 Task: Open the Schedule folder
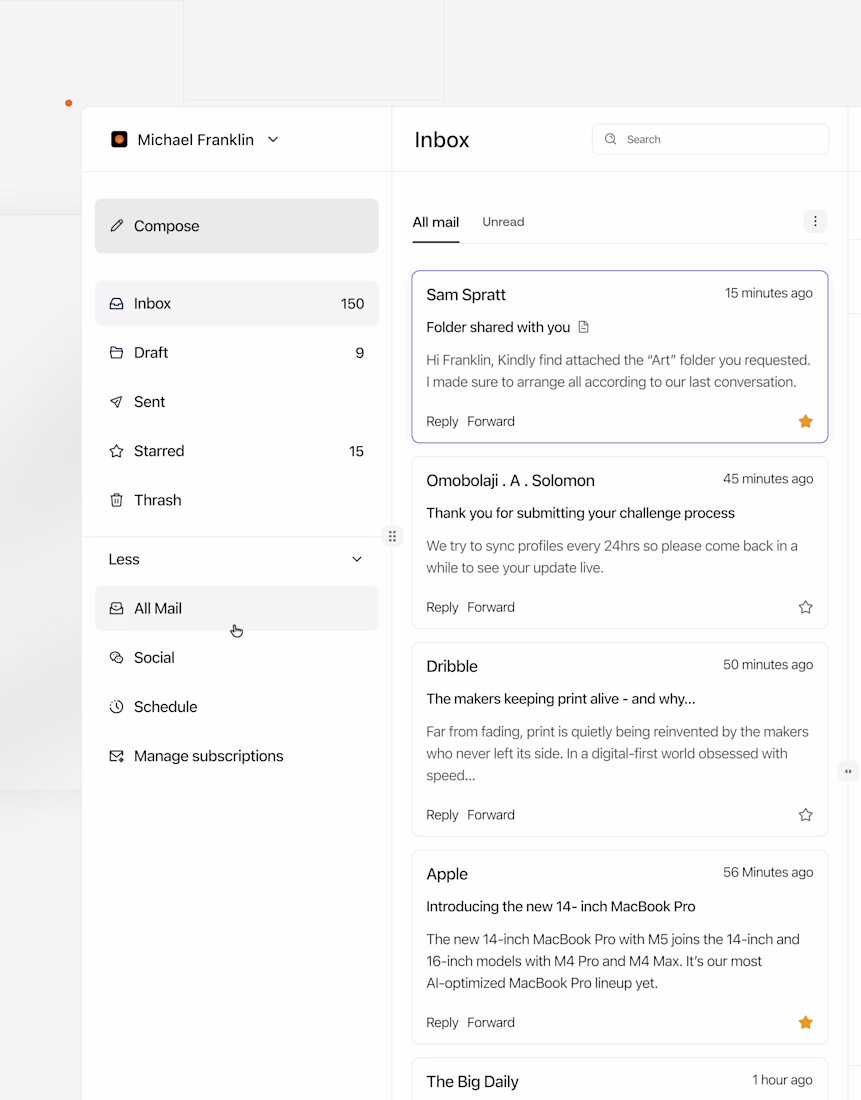[x=165, y=707]
